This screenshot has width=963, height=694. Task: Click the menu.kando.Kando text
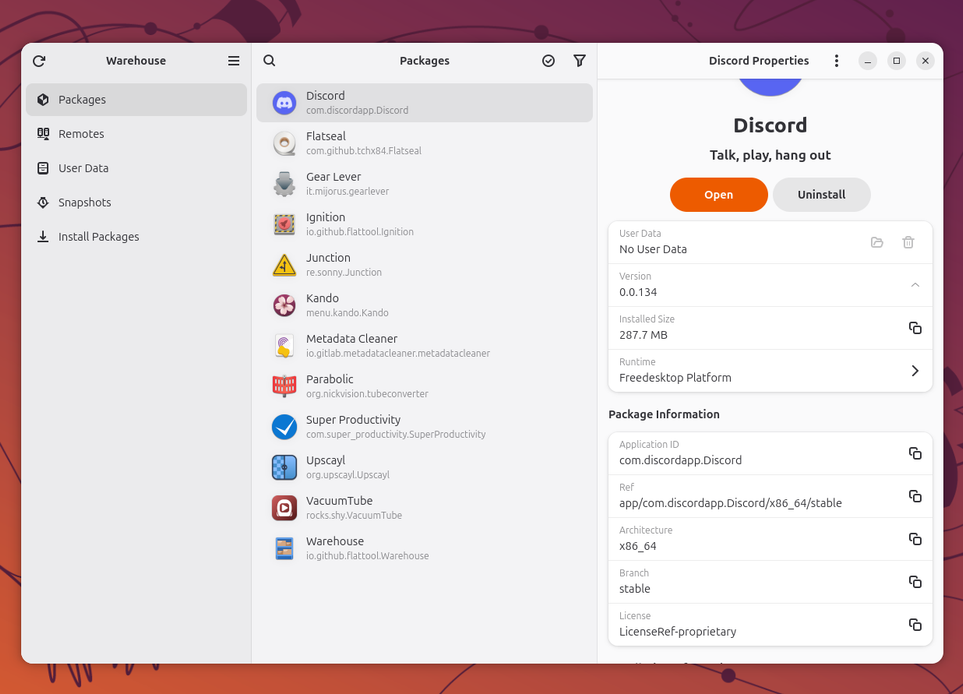348,313
